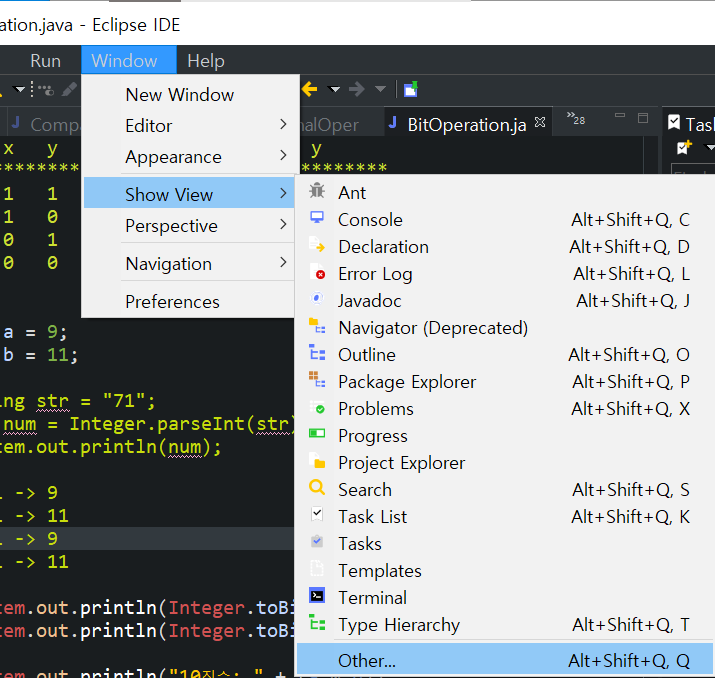Click the Error Log red icon
The height and width of the screenshot is (678, 715).
click(317, 272)
